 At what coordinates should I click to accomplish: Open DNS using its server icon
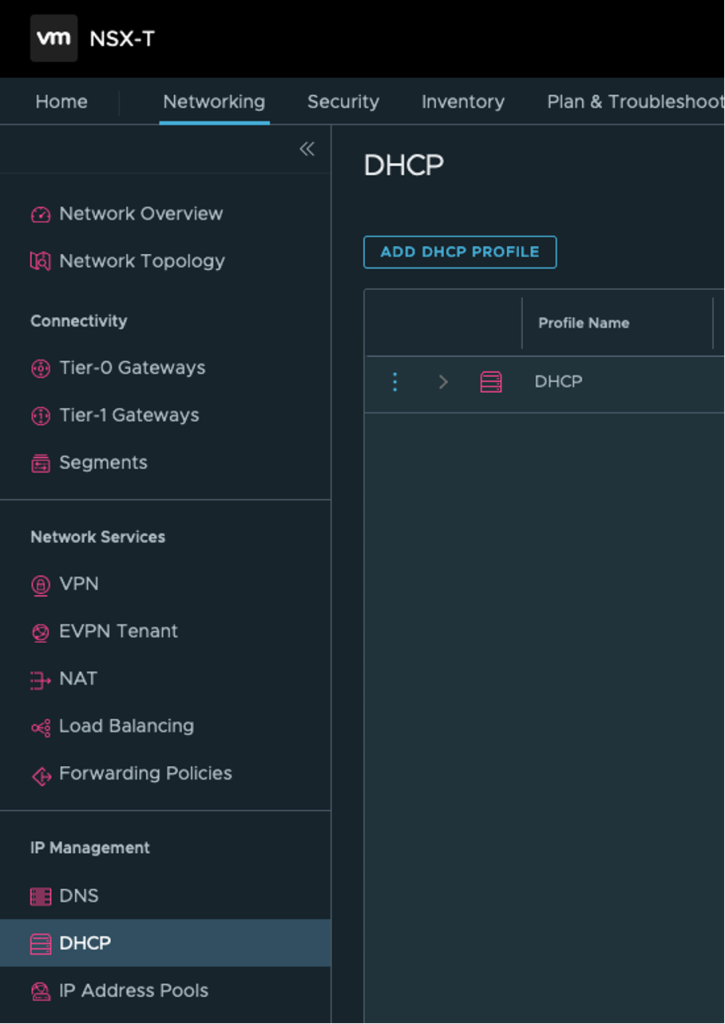pyautogui.click(x=40, y=895)
